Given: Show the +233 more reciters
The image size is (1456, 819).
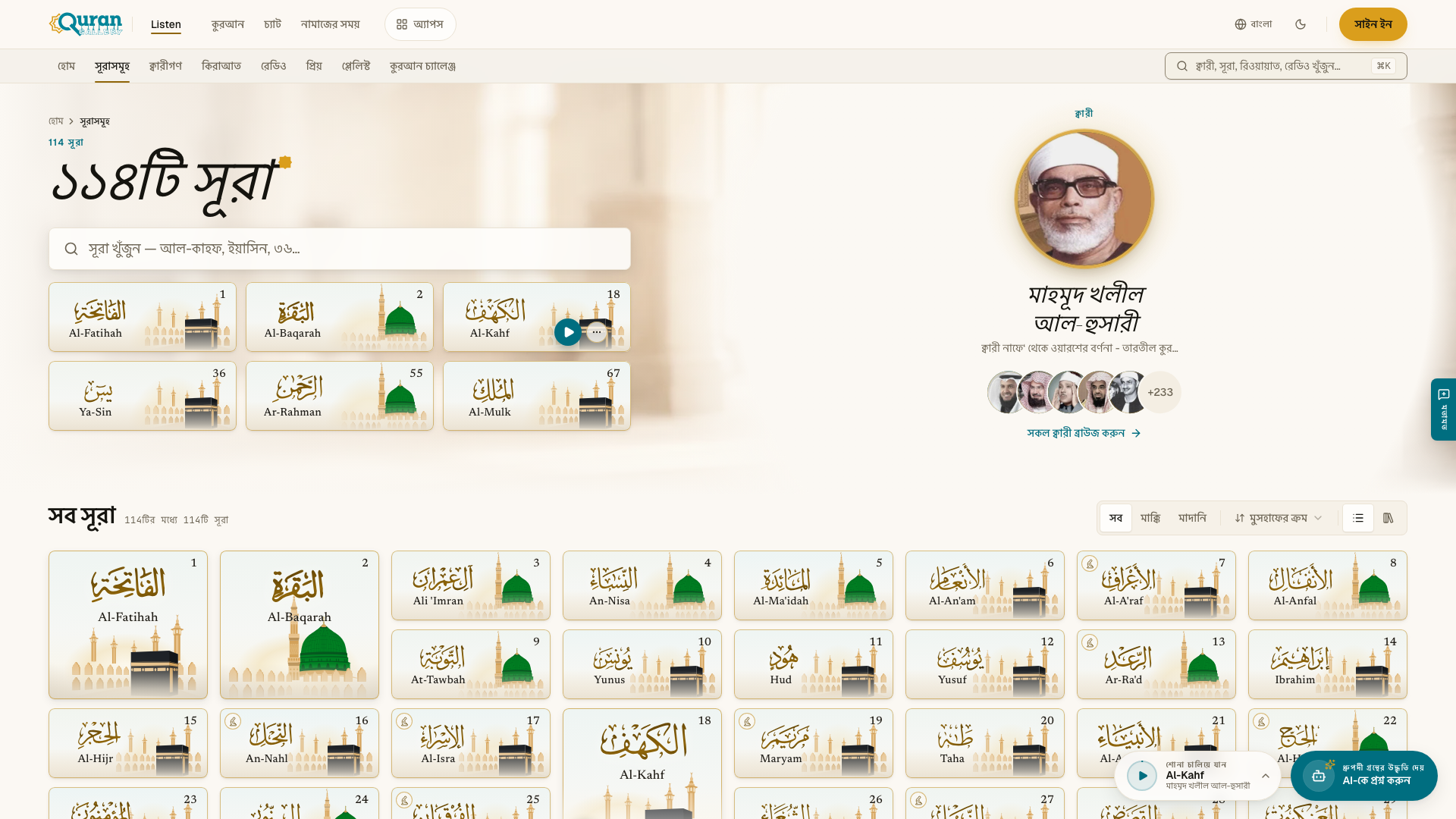Looking at the screenshot, I should (1160, 392).
